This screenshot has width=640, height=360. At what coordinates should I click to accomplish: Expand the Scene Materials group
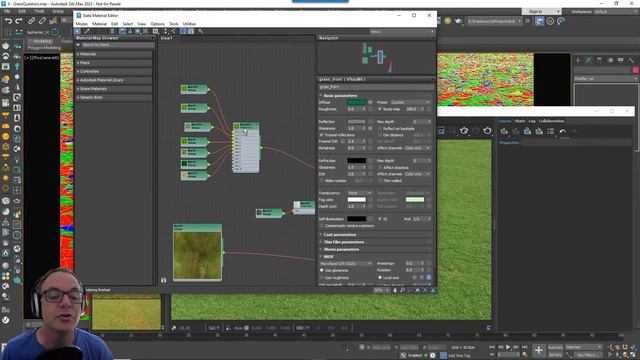click(114, 89)
